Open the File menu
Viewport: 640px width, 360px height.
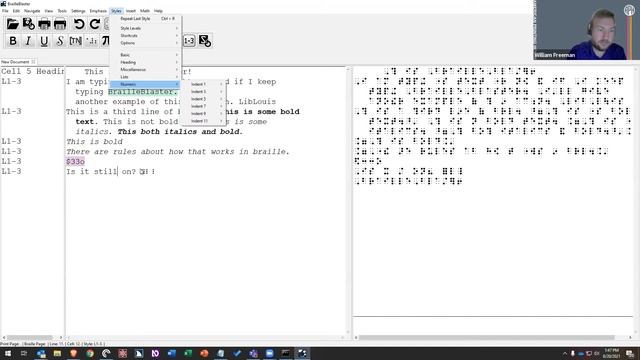click(5, 11)
